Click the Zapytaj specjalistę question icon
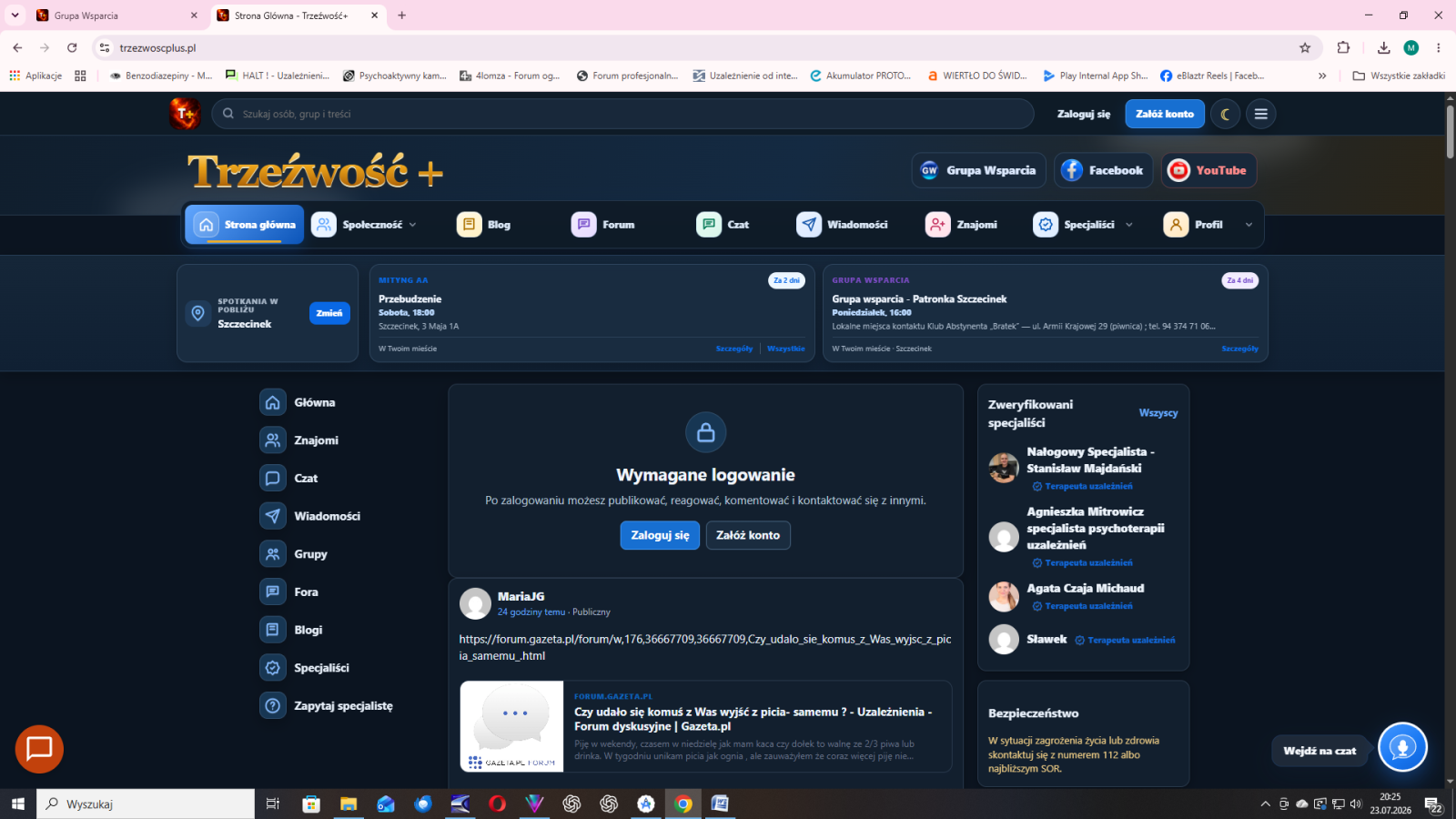1456x819 pixels. click(x=273, y=705)
